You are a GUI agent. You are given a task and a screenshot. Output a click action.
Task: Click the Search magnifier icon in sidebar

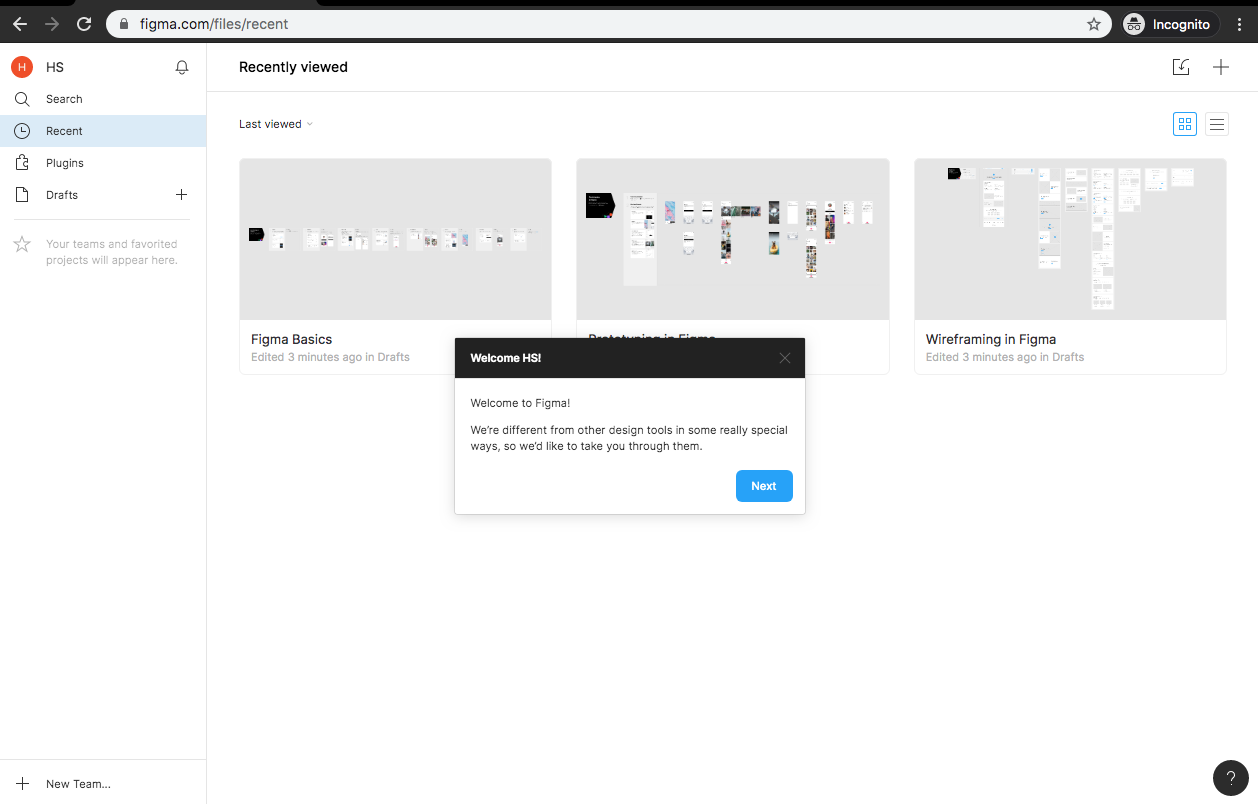(22, 99)
